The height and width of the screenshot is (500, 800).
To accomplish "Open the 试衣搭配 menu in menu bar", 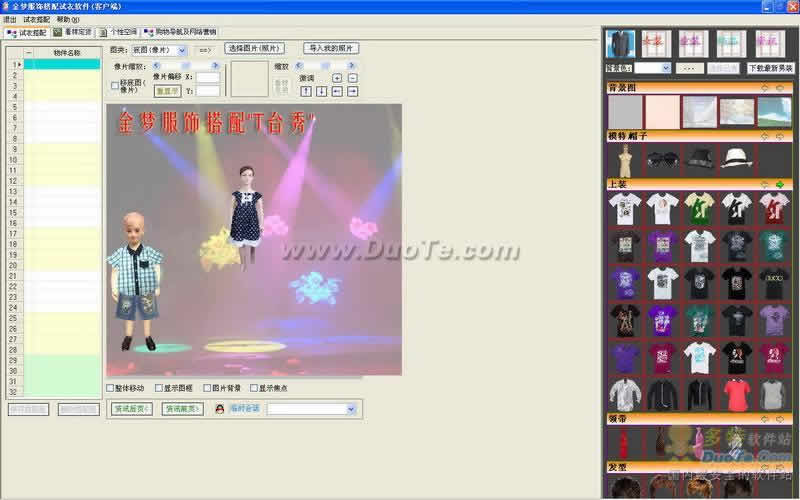I will (x=36, y=19).
